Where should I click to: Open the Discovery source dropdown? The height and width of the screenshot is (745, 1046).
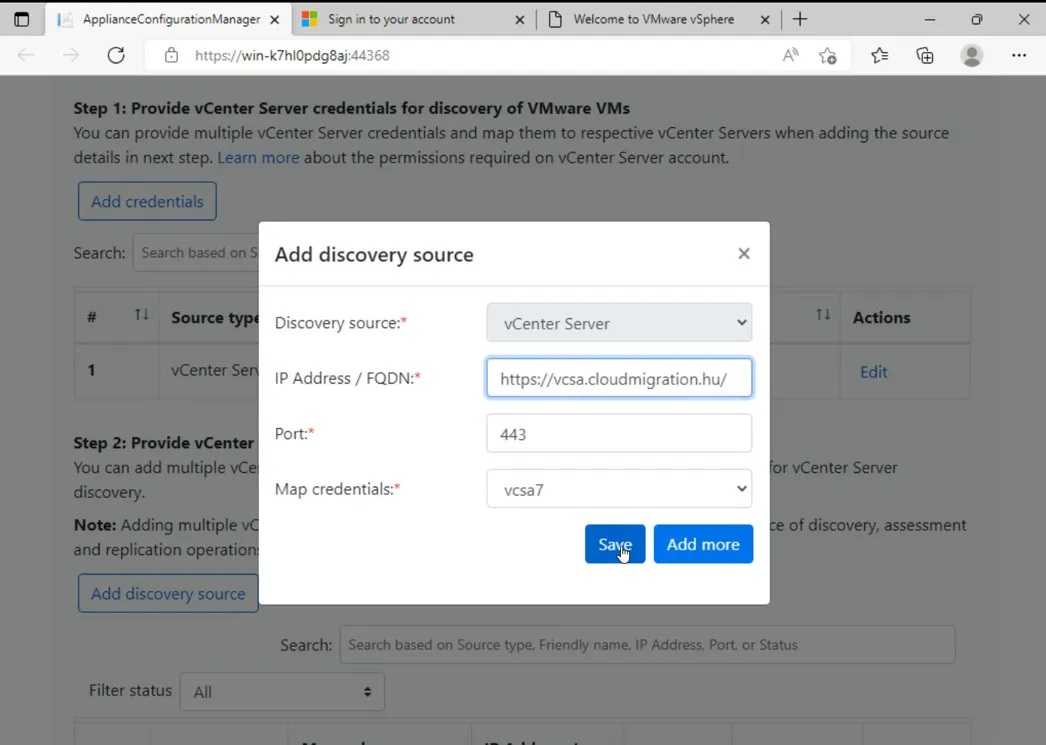point(619,323)
